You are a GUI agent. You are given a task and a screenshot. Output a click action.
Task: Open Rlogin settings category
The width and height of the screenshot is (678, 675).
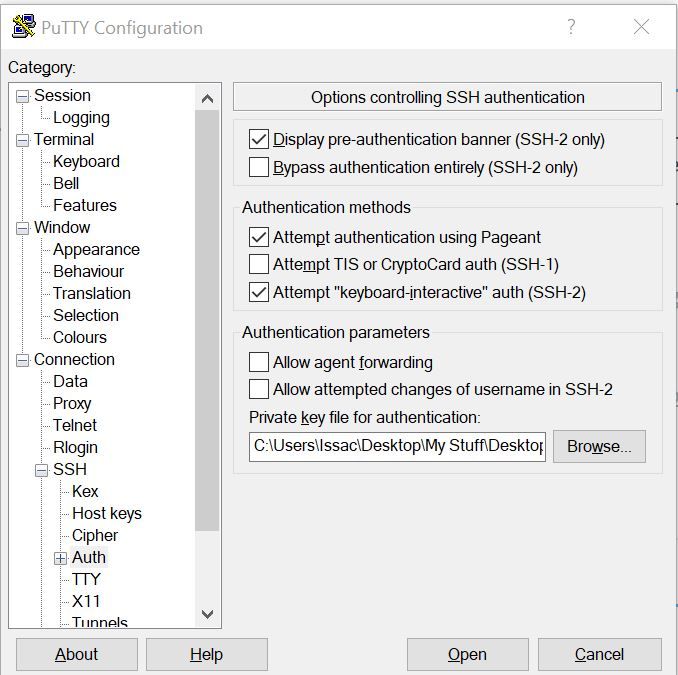[75, 448]
